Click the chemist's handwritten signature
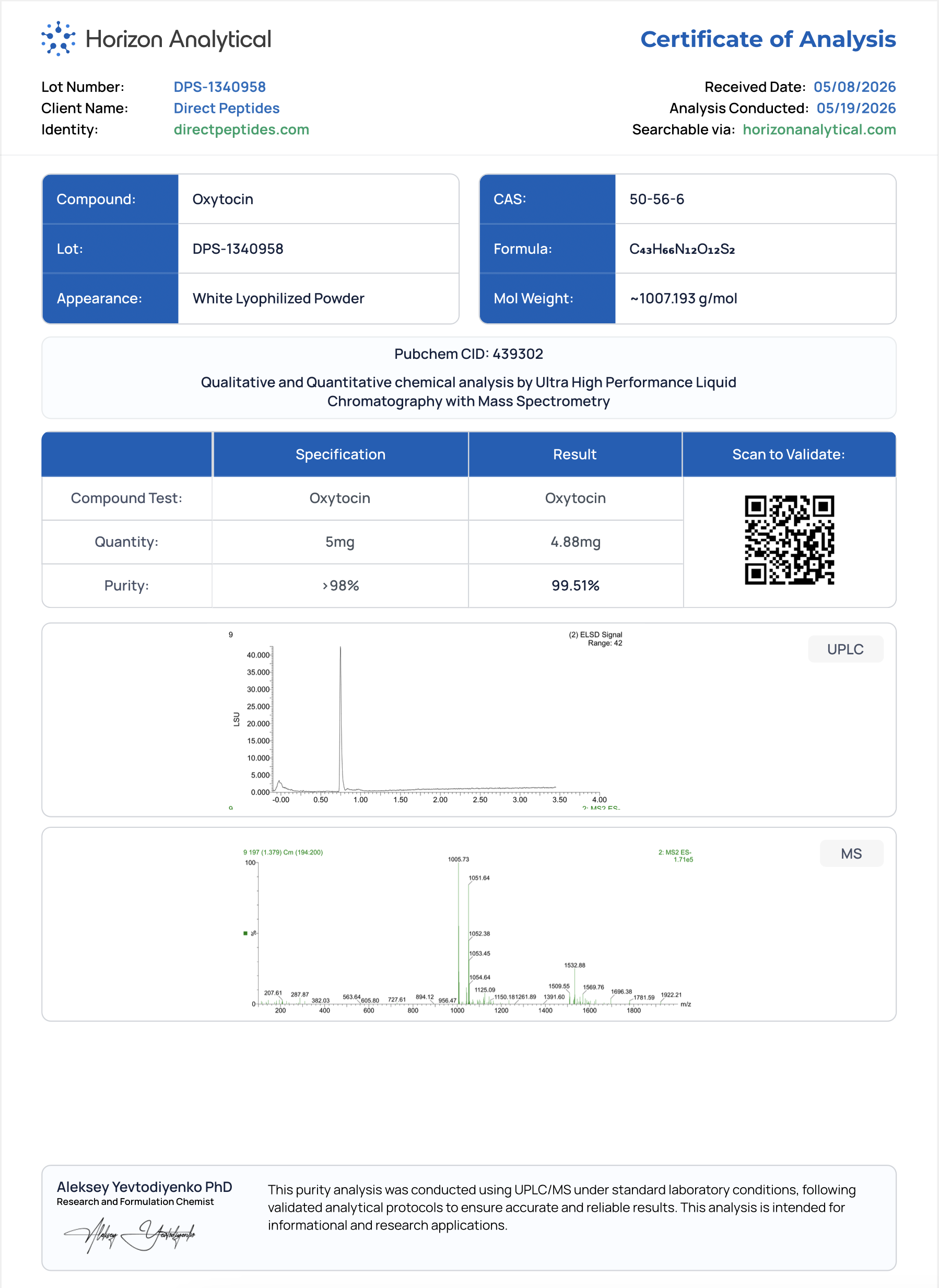 point(130,1235)
